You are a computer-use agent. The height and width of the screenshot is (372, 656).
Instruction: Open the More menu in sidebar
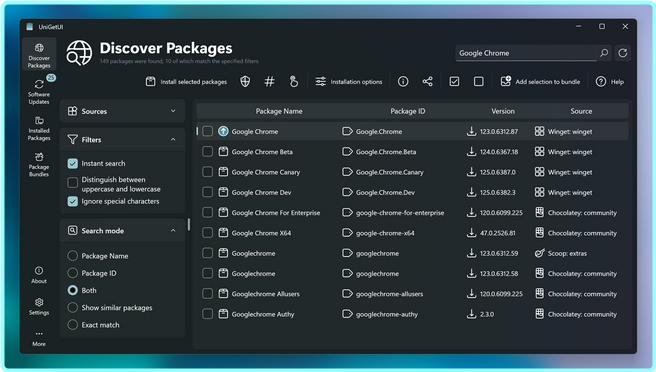[39, 338]
